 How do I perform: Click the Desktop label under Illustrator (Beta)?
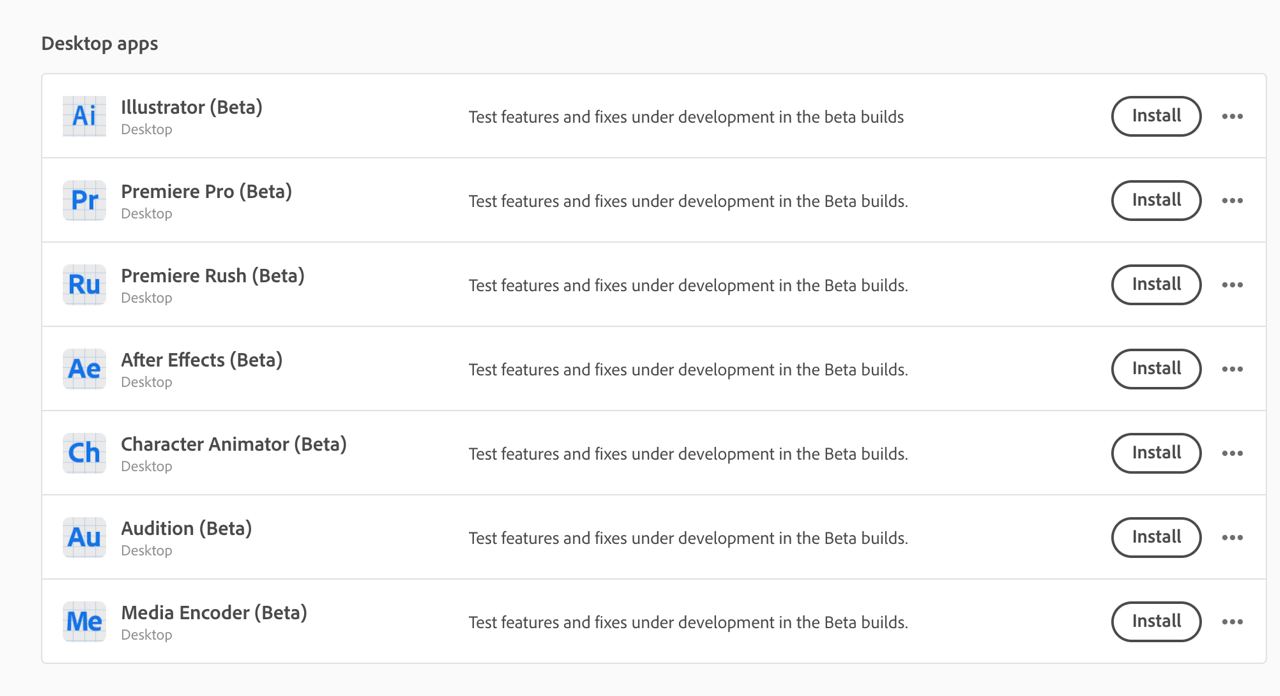tap(146, 129)
